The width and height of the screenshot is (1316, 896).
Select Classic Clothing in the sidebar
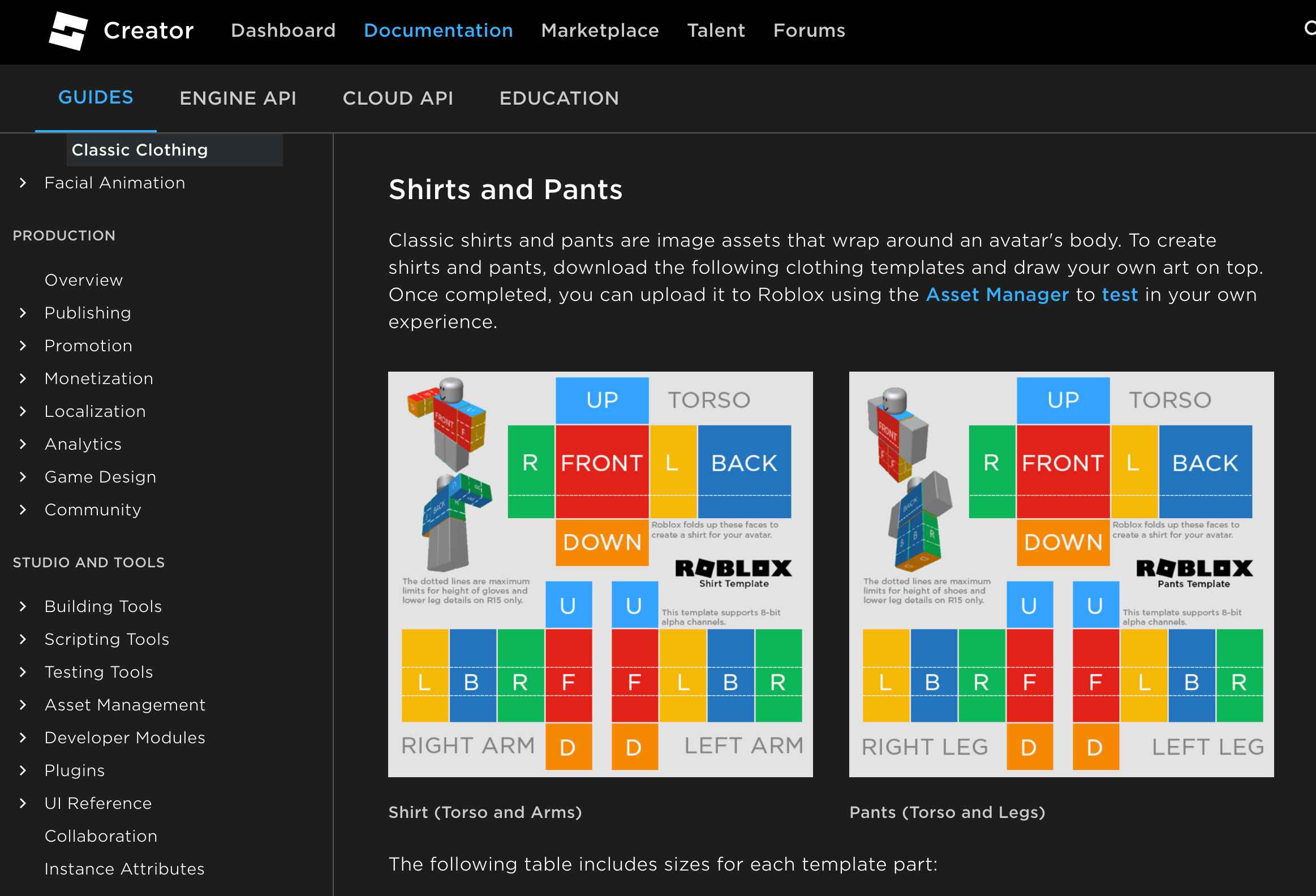point(174,150)
